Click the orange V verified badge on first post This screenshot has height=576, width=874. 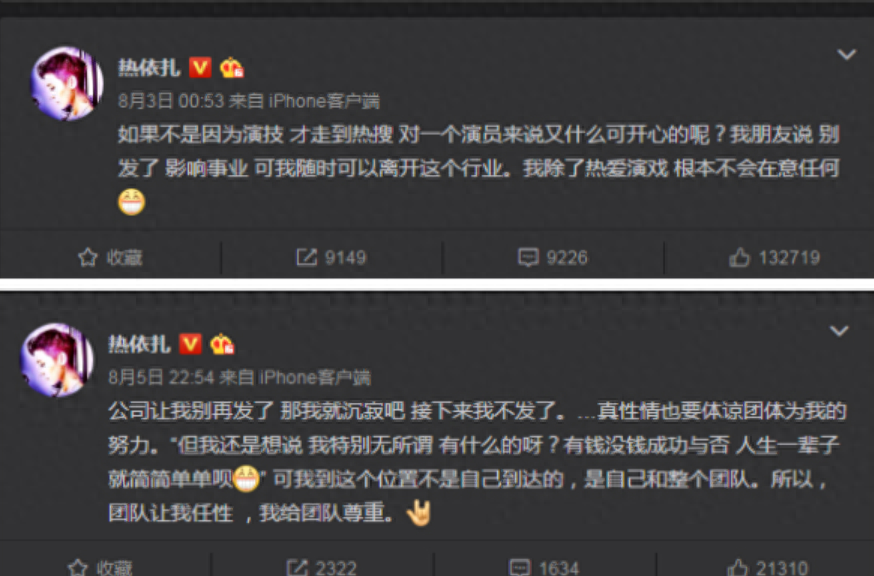(x=200, y=67)
